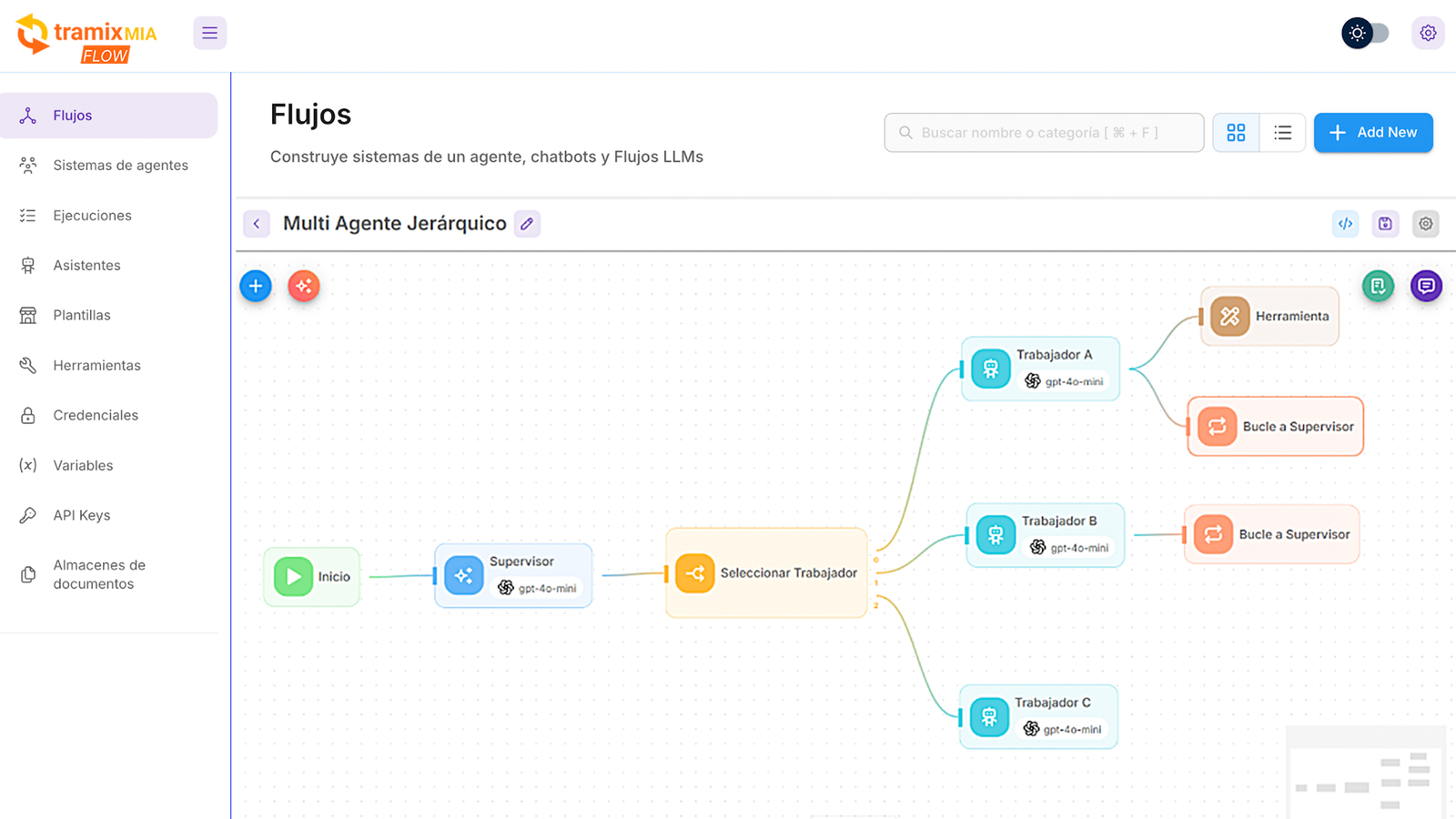Open the Almacenes de documentos page
The height and width of the screenshot is (819, 1456).
(x=99, y=574)
